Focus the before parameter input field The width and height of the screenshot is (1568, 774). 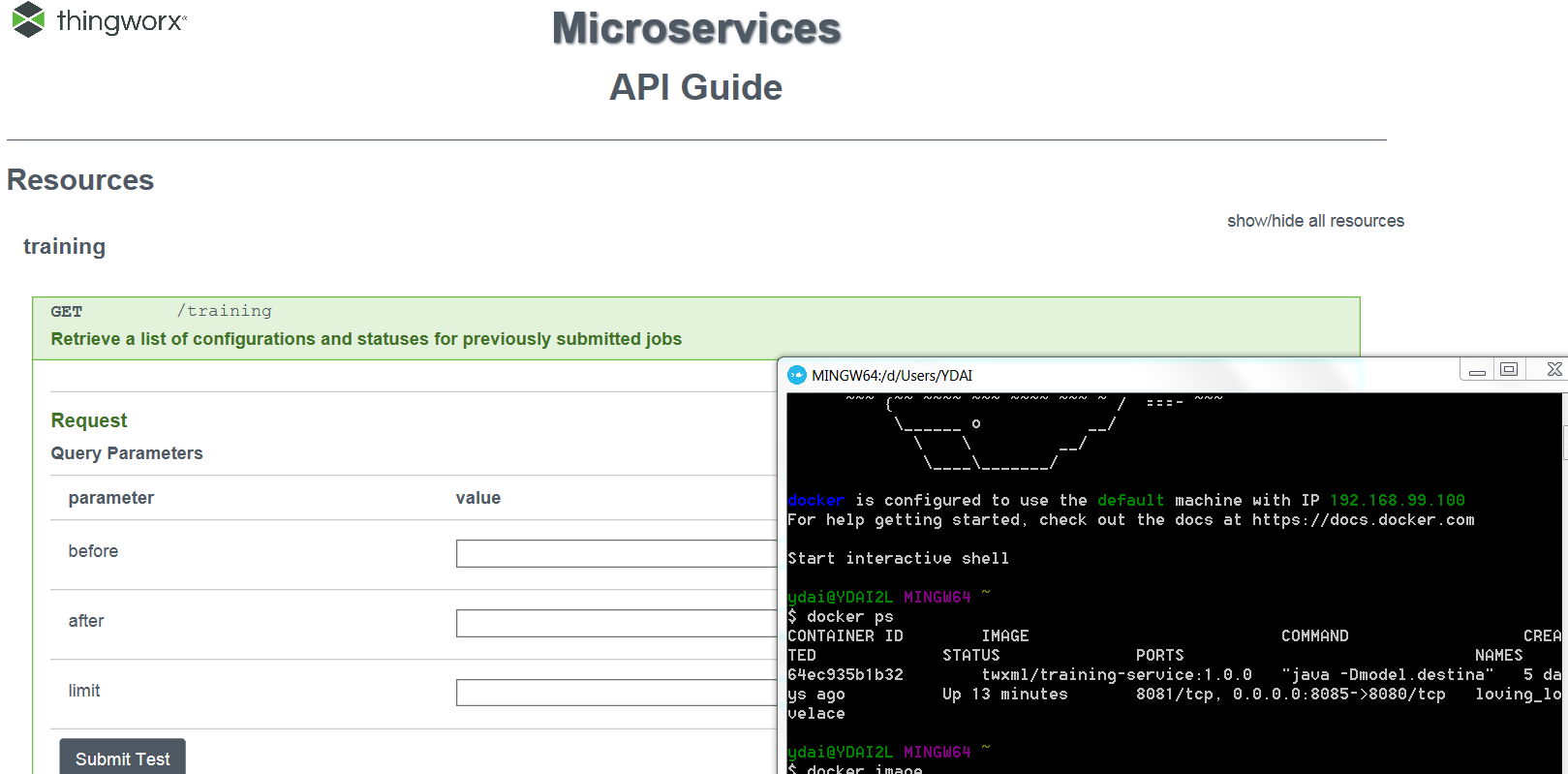coord(616,553)
